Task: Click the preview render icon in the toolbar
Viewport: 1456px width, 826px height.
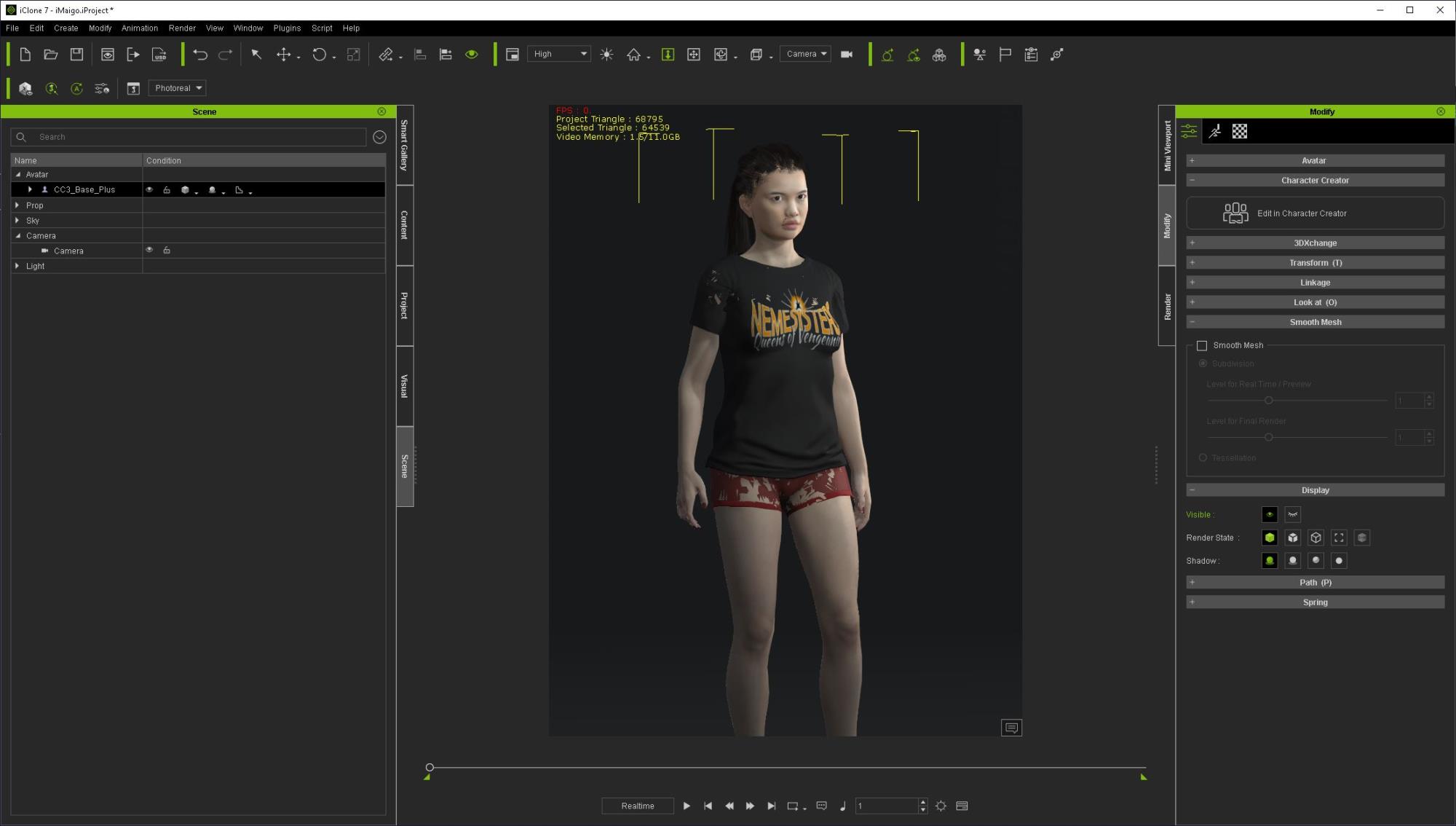Action: pyautogui.click(x=108, y=55)
